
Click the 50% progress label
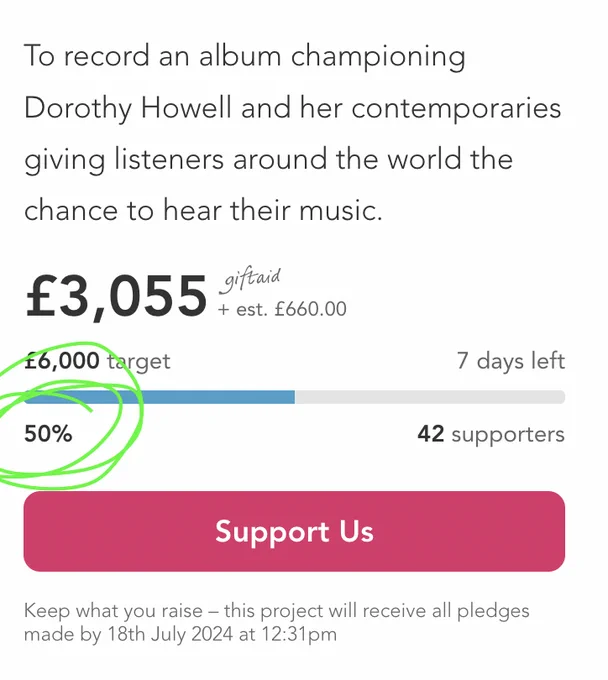48,434
